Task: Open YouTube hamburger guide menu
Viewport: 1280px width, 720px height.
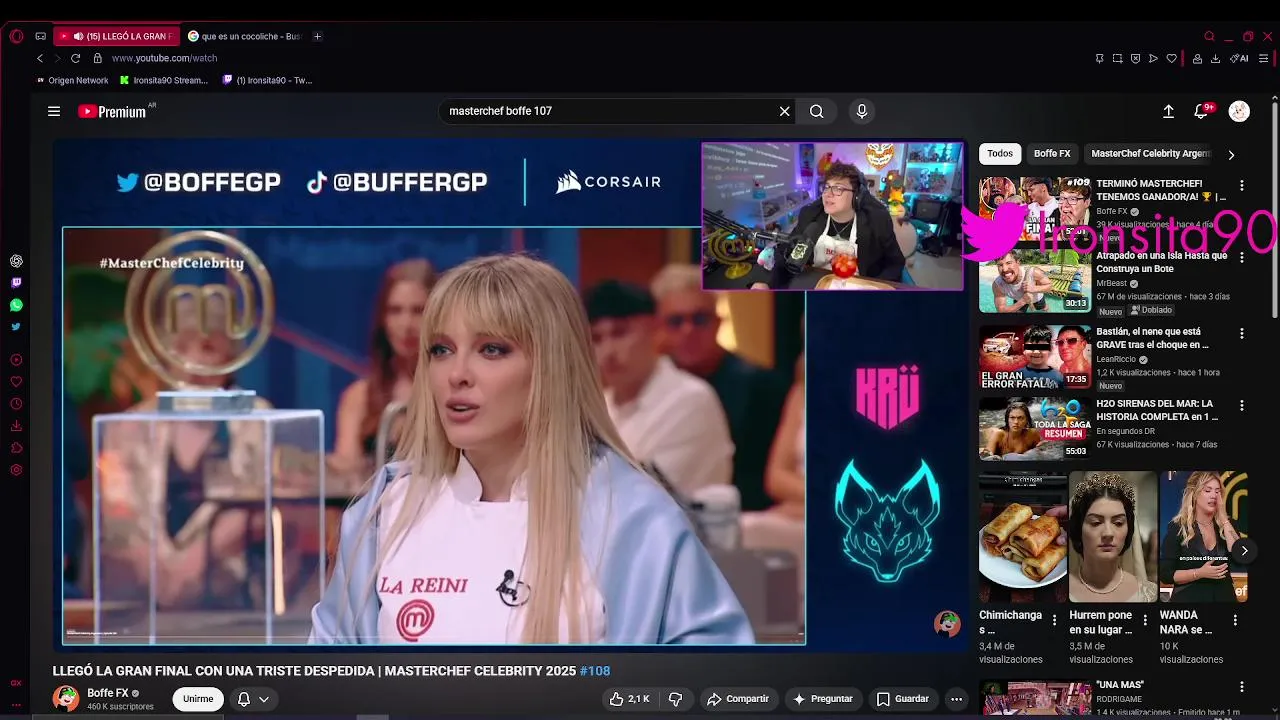Action: [x=54, y=111]
